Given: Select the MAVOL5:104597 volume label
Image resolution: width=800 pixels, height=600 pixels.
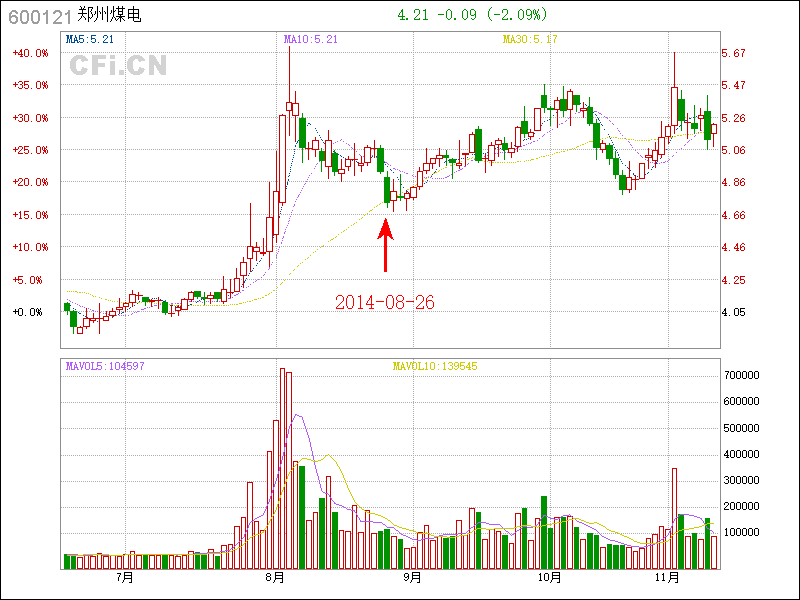Looking at the screenshot, I should (x=105, y=366).
